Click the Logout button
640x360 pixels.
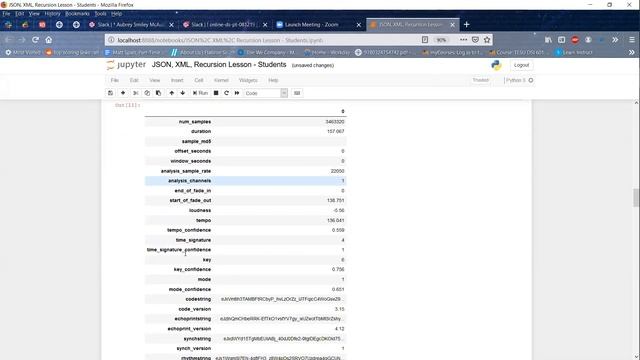tap(521, 65)
